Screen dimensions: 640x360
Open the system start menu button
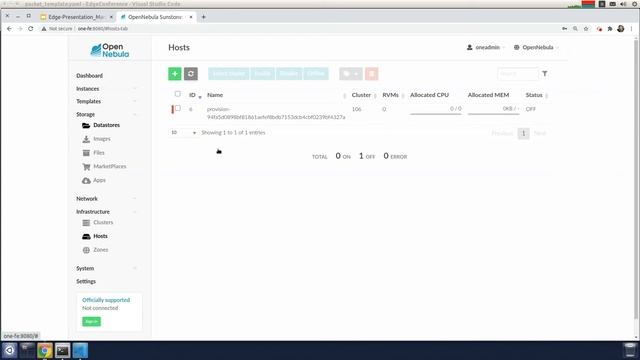9,350
